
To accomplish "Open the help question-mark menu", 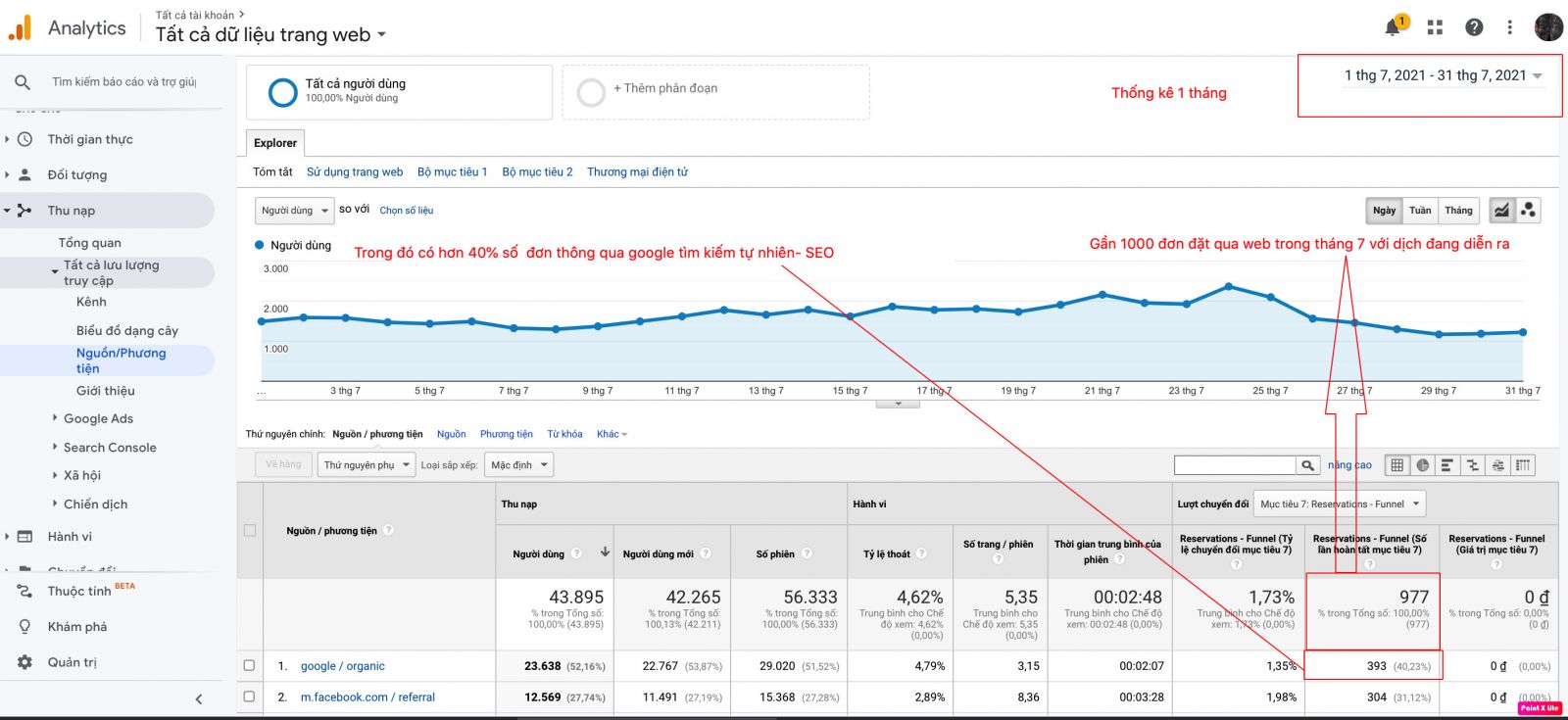I will point(1474,27).
